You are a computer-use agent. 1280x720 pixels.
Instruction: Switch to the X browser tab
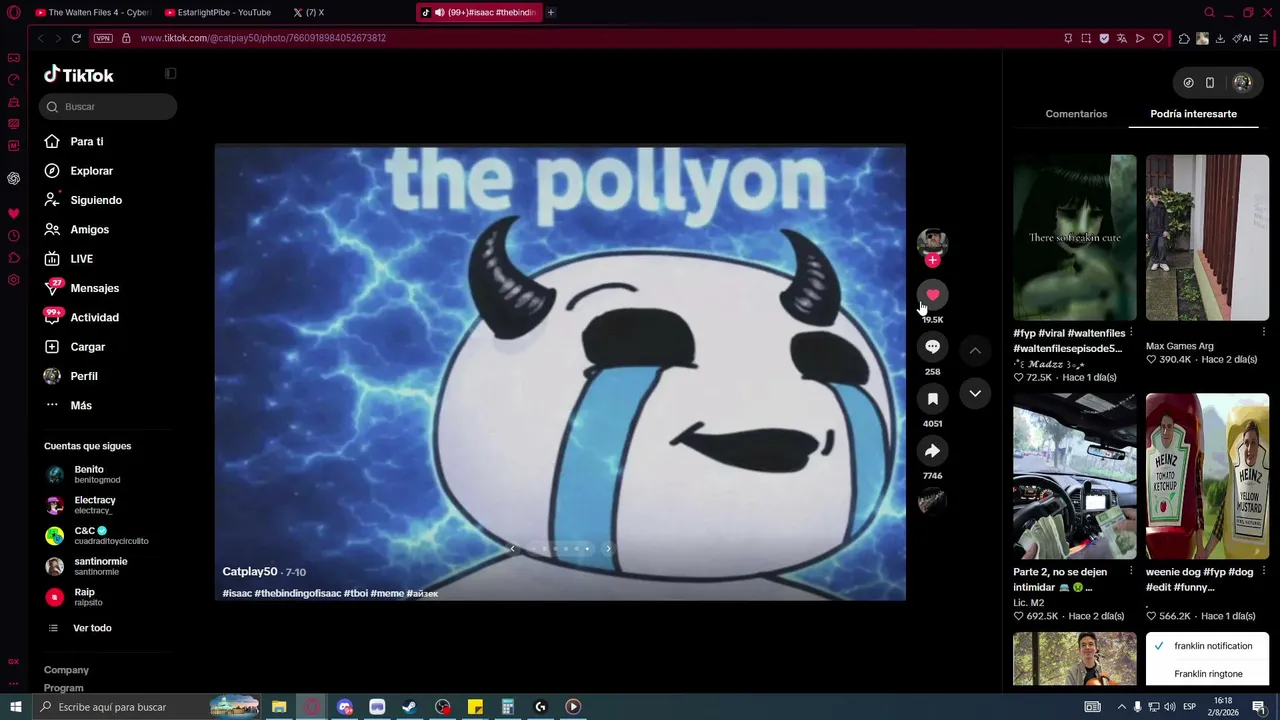point(347,12)
